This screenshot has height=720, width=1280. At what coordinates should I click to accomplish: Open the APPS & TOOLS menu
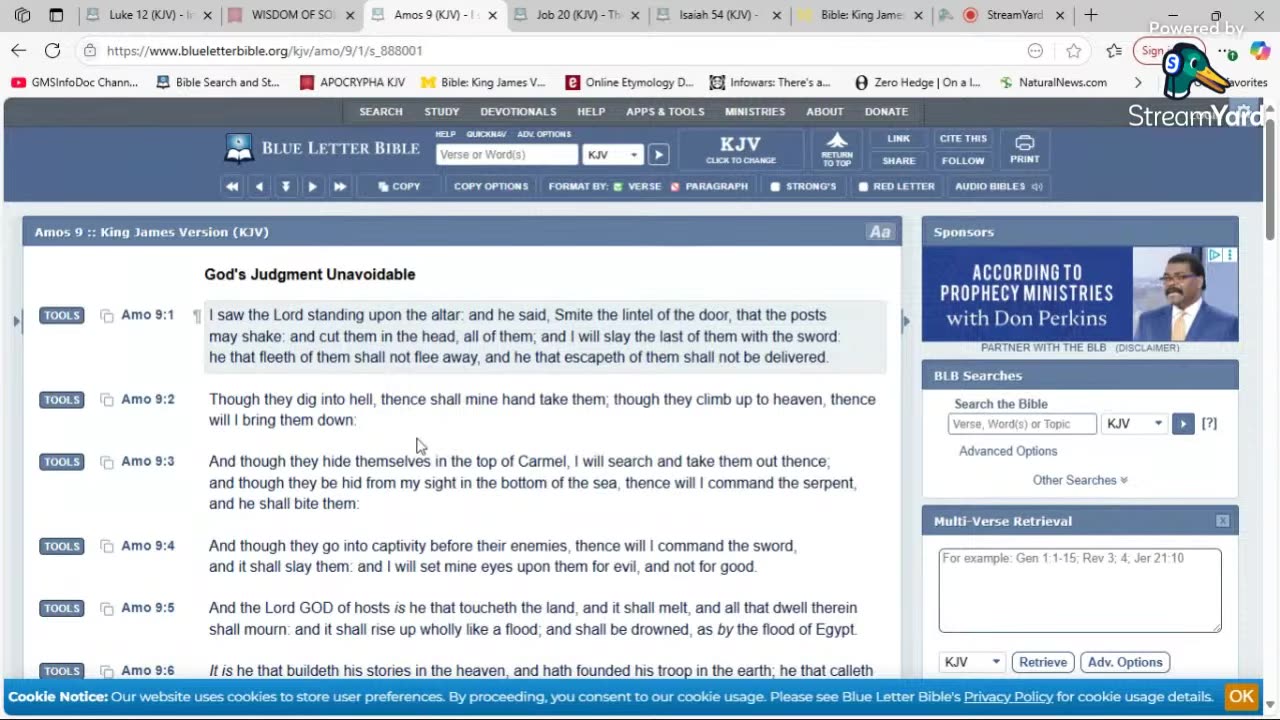click(x=665, y=112)
